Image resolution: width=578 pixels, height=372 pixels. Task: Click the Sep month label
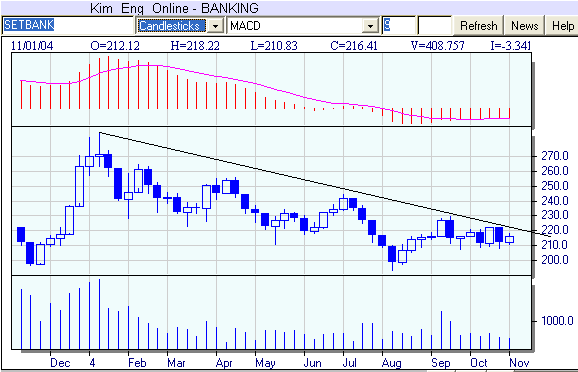[x=441, y=363]
